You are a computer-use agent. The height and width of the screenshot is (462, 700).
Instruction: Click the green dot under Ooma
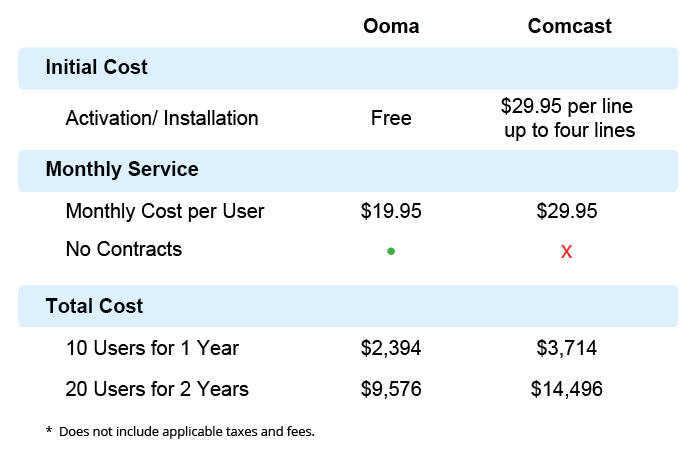[x=391, y=251]
